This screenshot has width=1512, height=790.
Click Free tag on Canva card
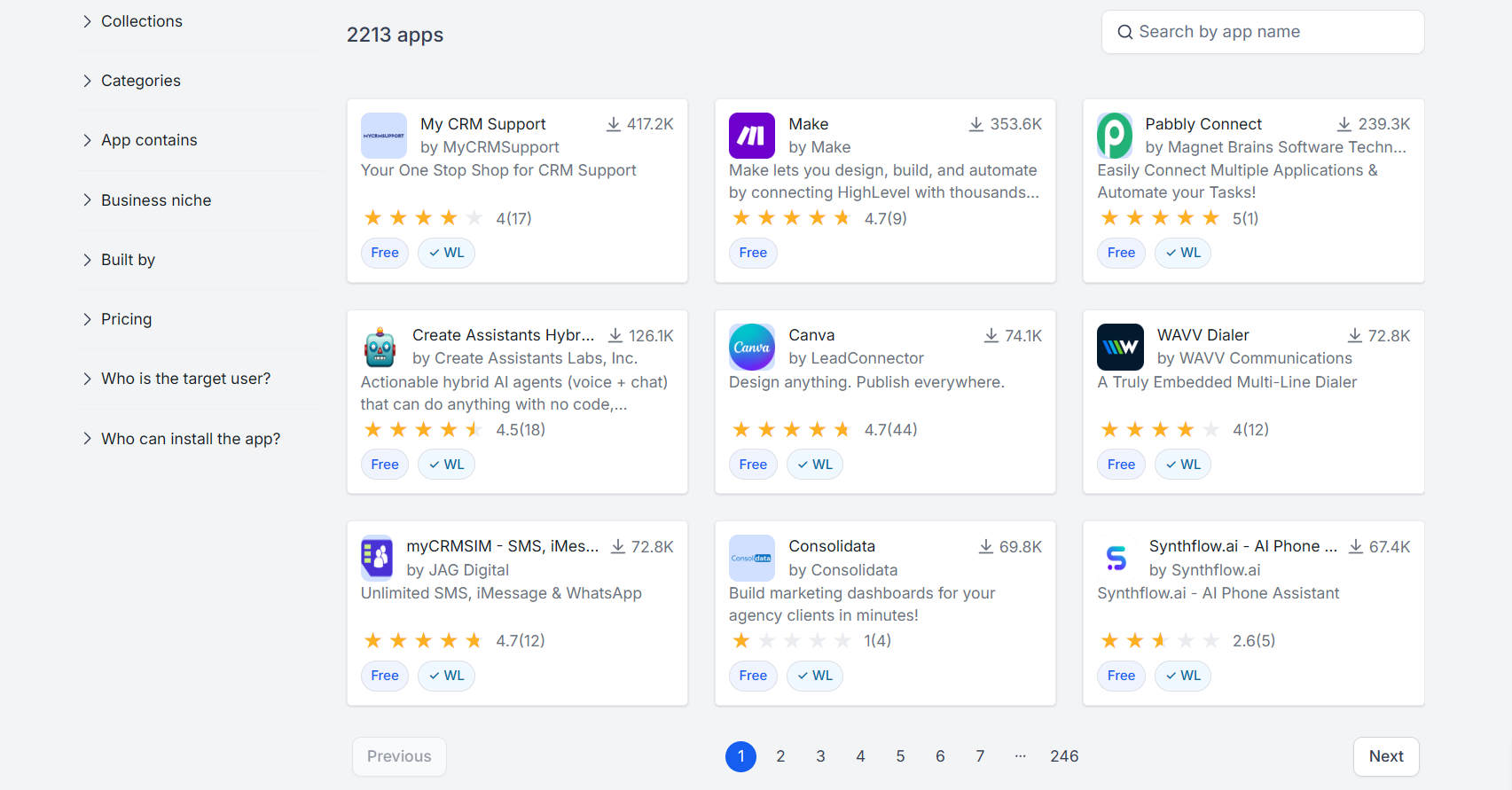(753, 465)
